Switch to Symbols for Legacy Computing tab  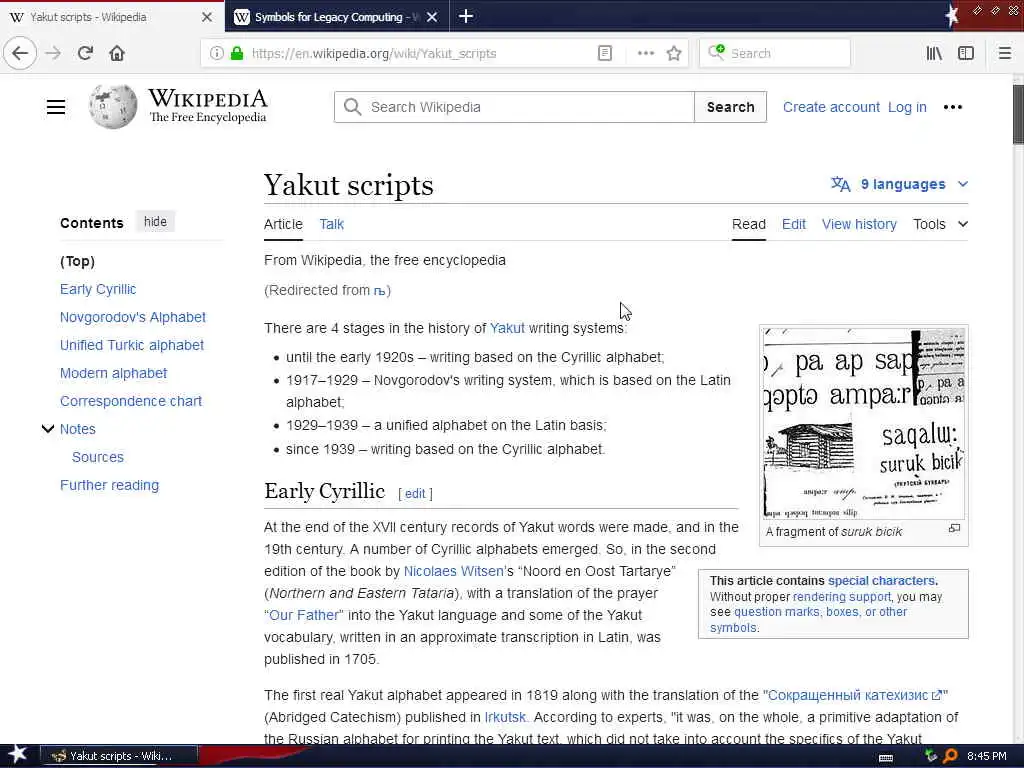pos(328,17)
